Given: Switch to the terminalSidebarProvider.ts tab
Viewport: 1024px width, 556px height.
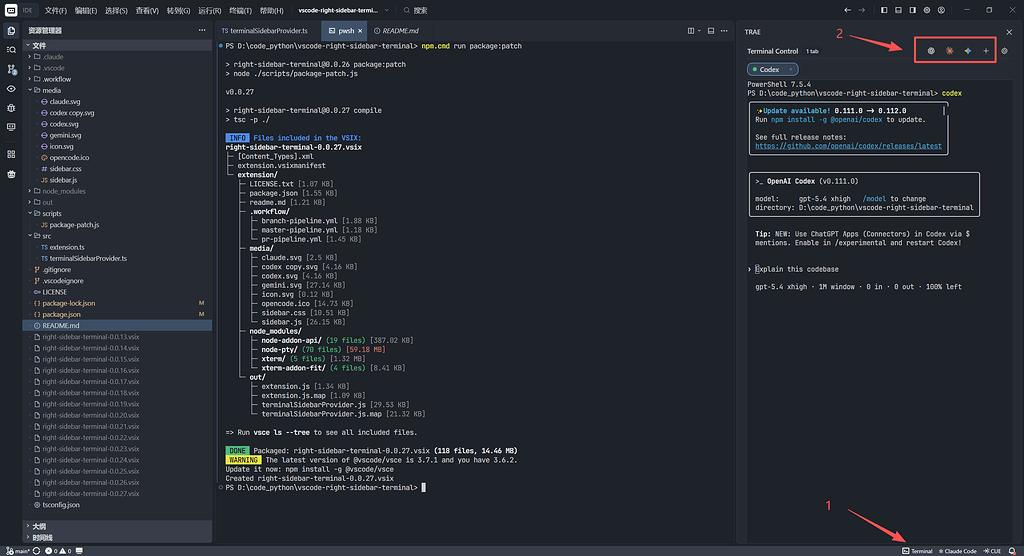Looking at the screenshot, I should point(268,31).
